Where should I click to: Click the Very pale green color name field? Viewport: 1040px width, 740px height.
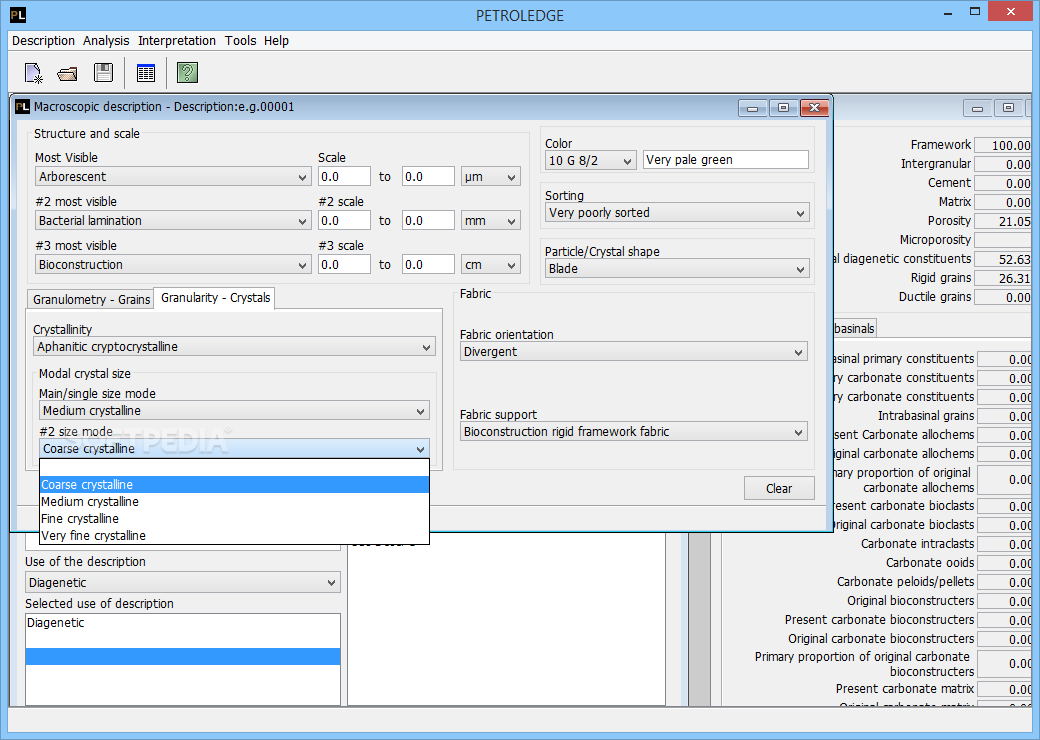coord(726,160)
